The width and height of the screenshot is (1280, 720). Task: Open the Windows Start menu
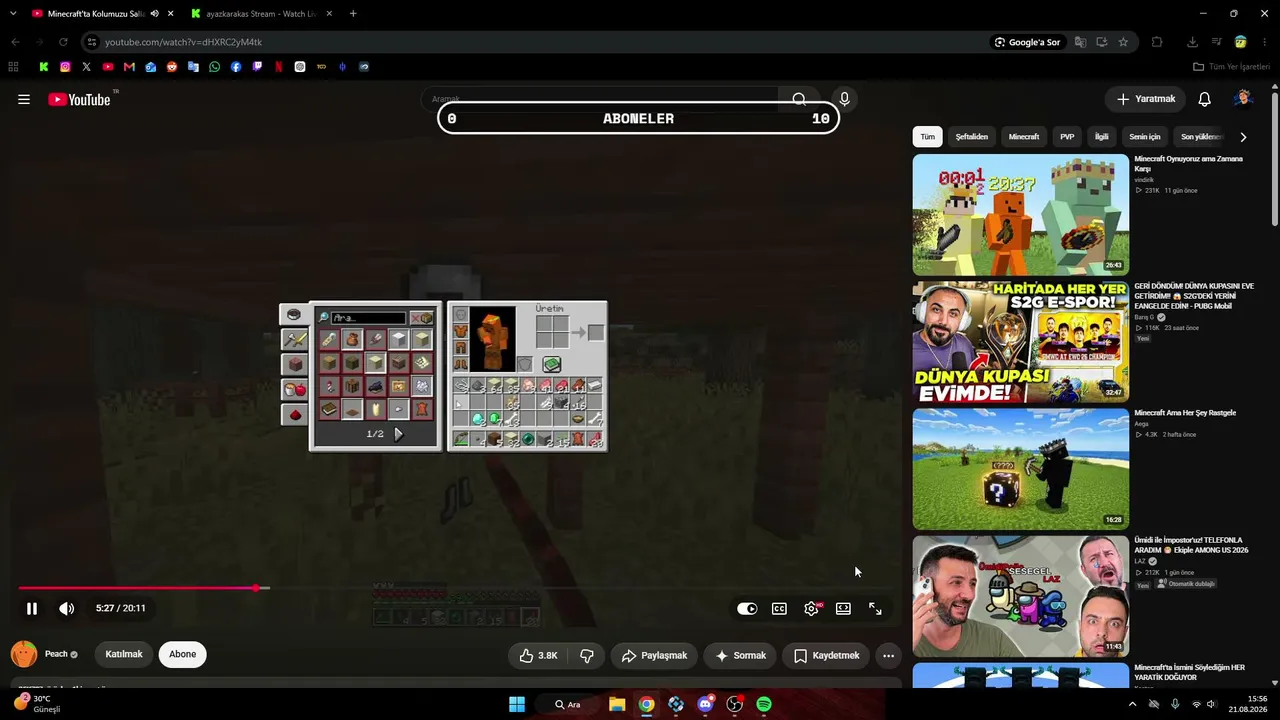[517, 704]
